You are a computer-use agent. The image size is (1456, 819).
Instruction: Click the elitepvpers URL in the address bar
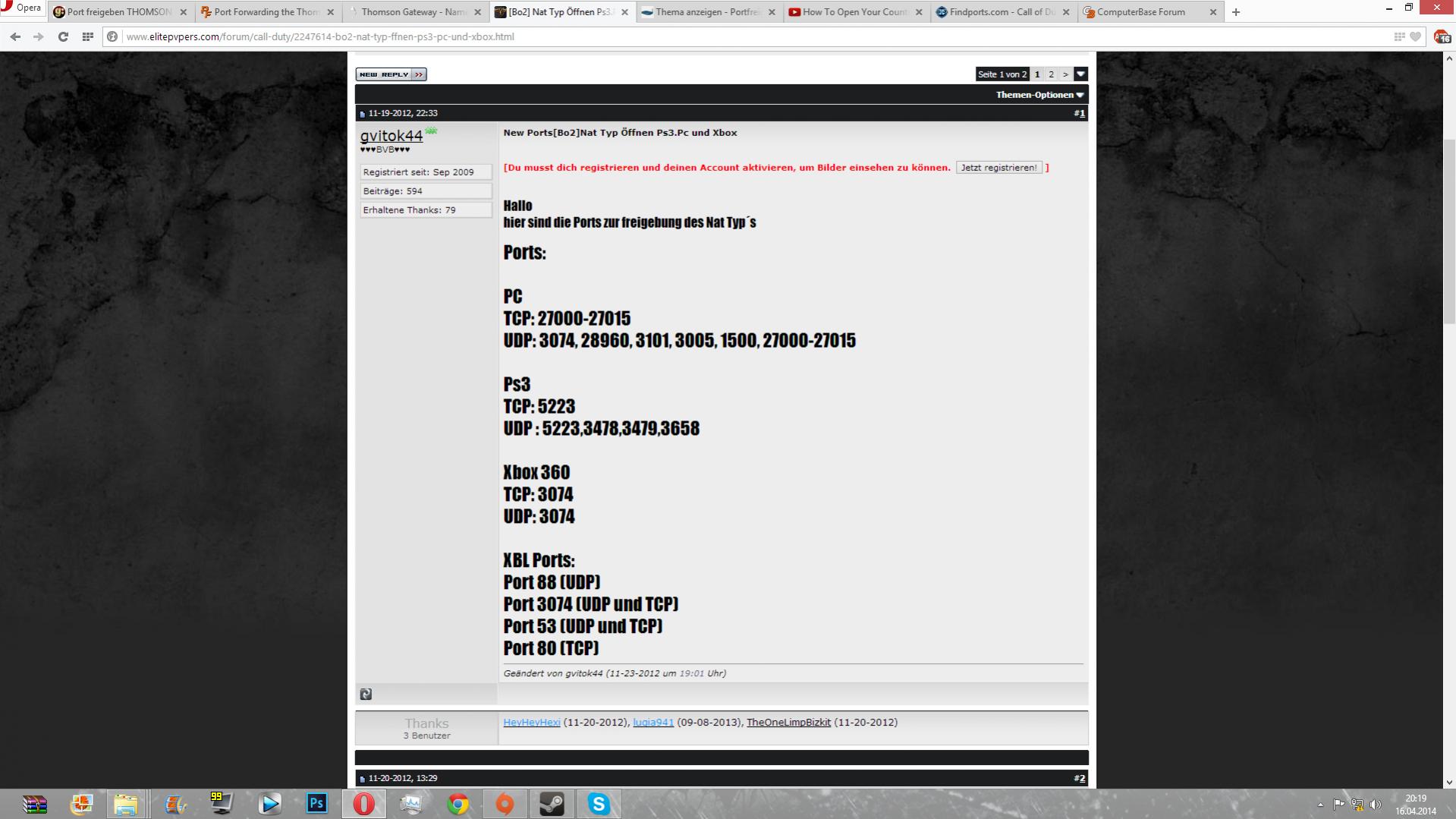319,36
